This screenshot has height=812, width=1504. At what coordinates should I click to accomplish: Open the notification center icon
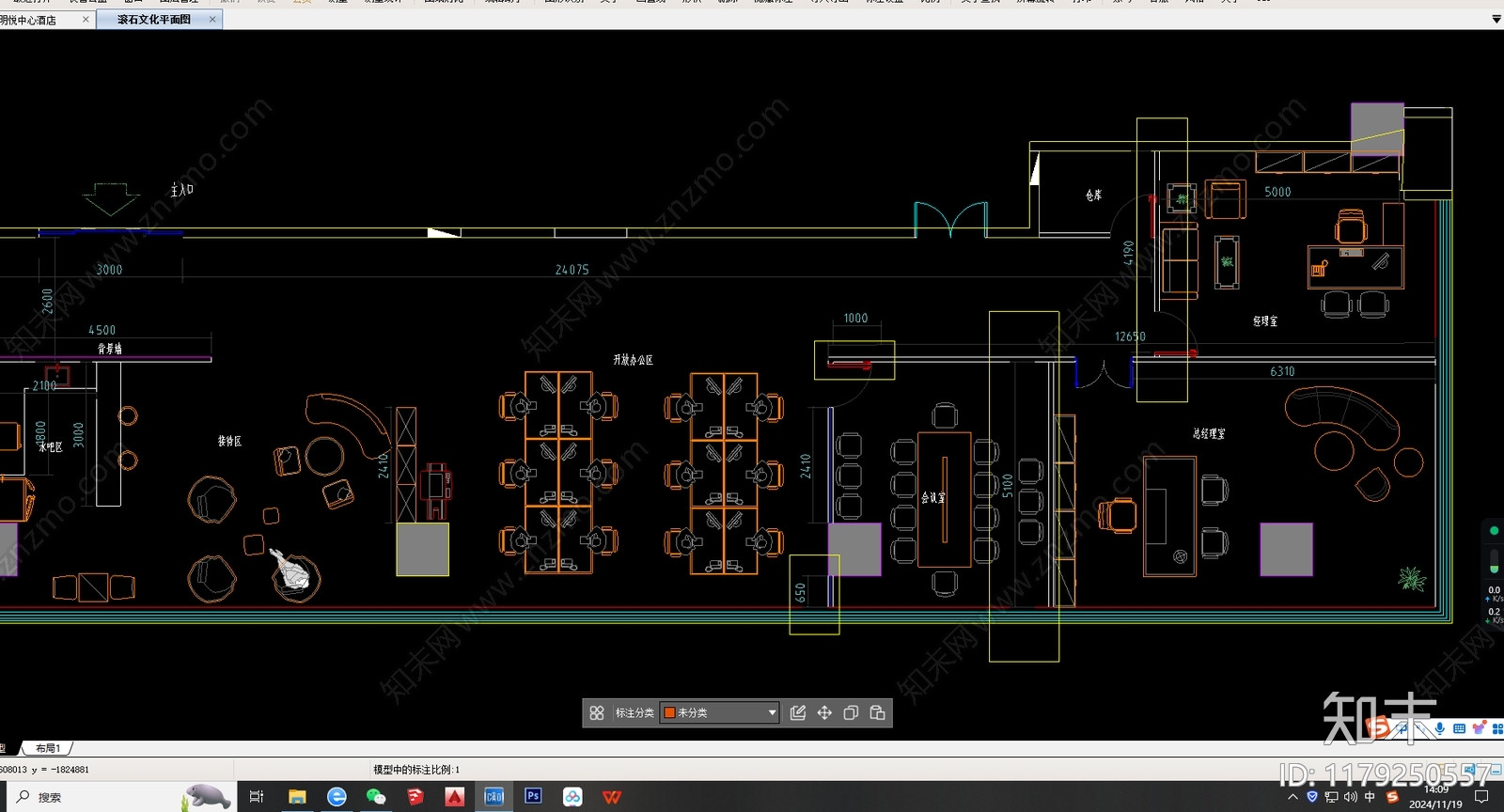click(1481, 797)
